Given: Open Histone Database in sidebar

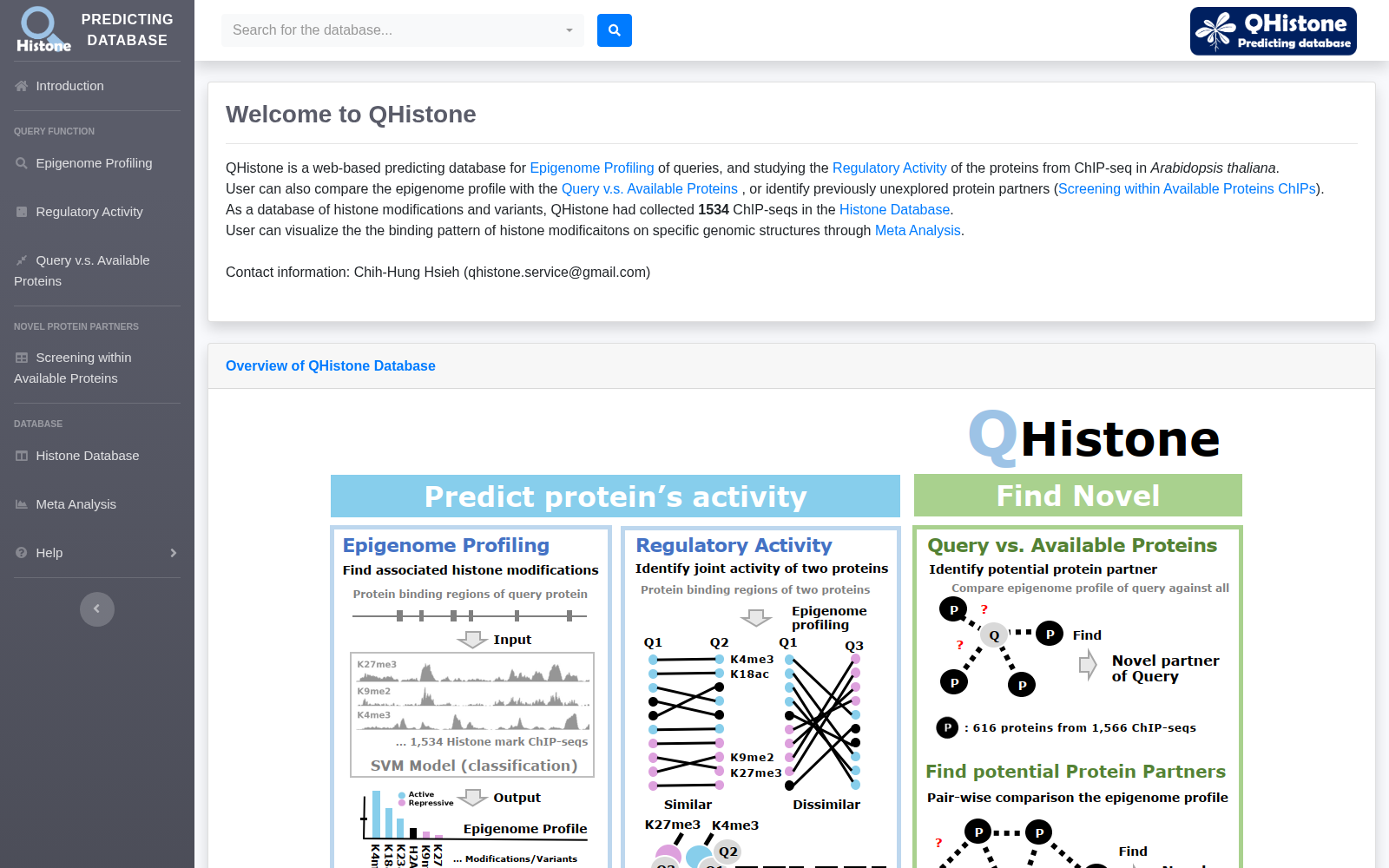Looking at the screenshot, I should [97, 456].
